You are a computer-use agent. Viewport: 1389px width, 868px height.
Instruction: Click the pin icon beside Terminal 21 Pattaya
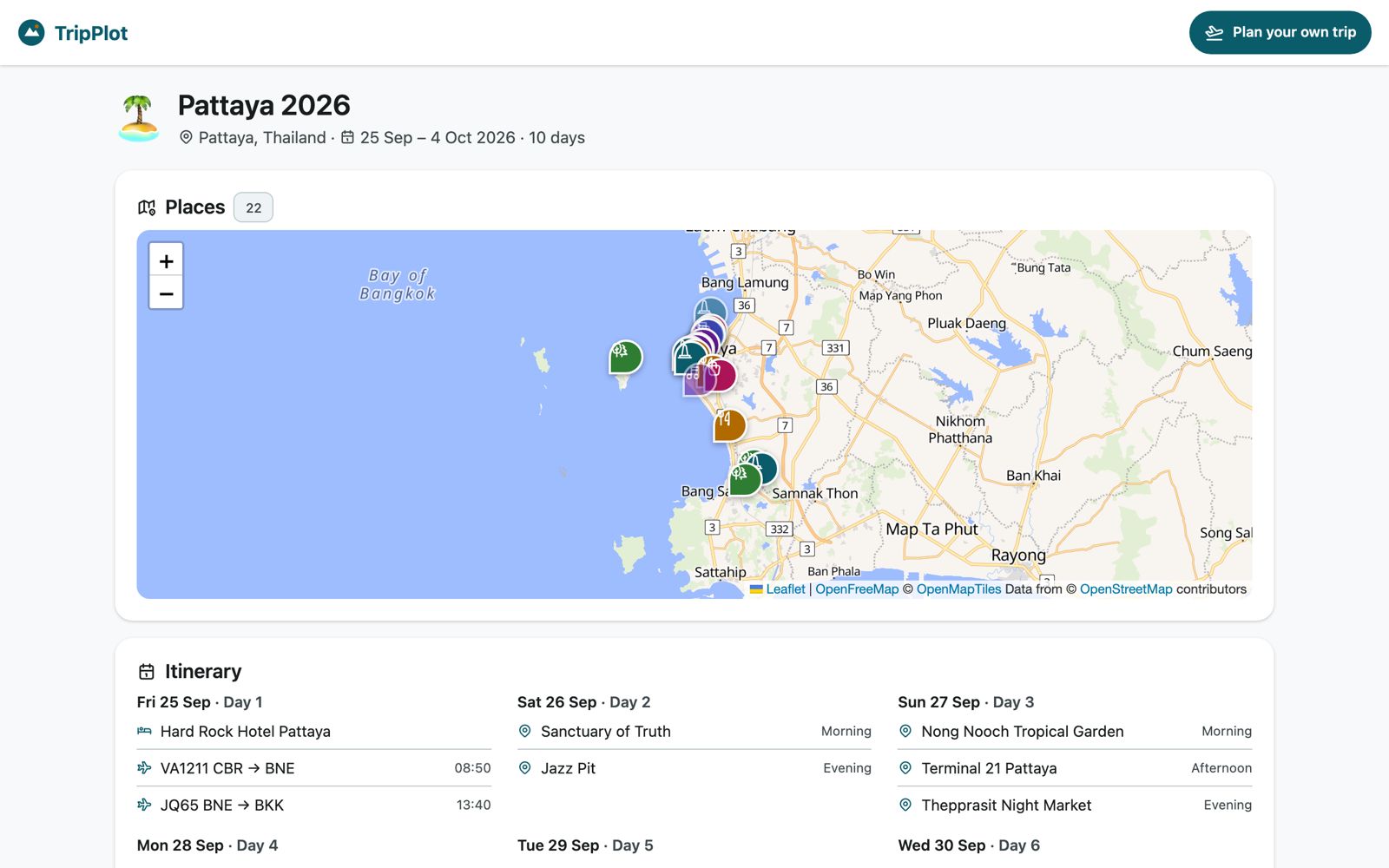click(905, 768)
